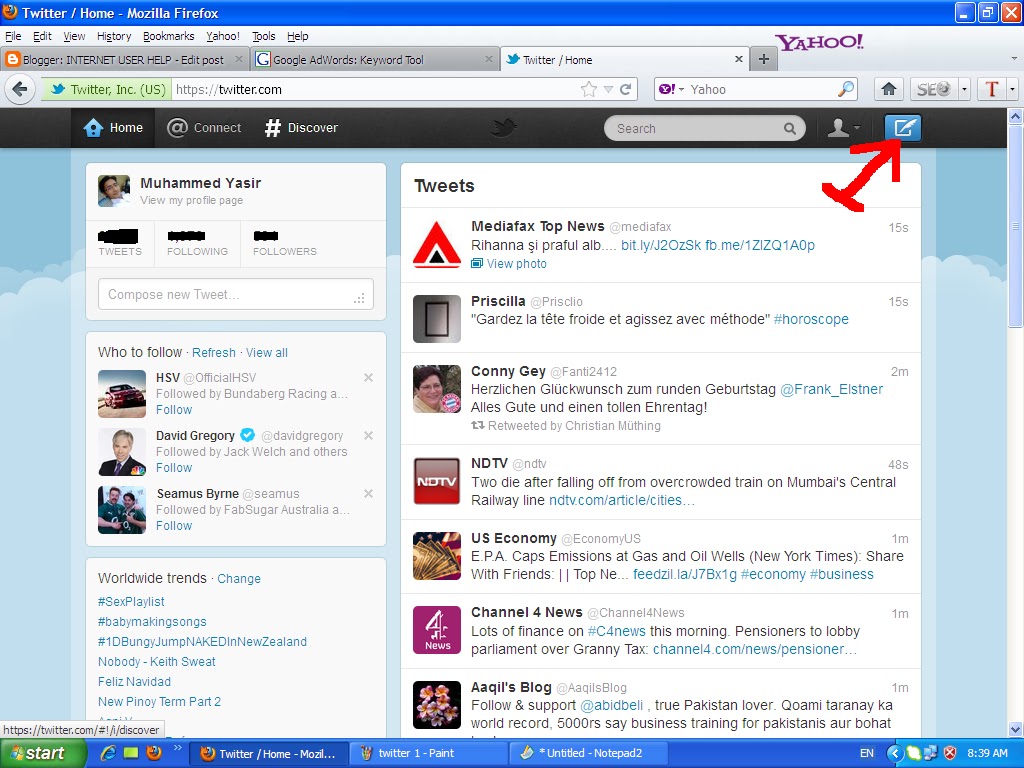Reload page with the refresh icon
Screen dimensions: 1024x768
click(626, 89)
